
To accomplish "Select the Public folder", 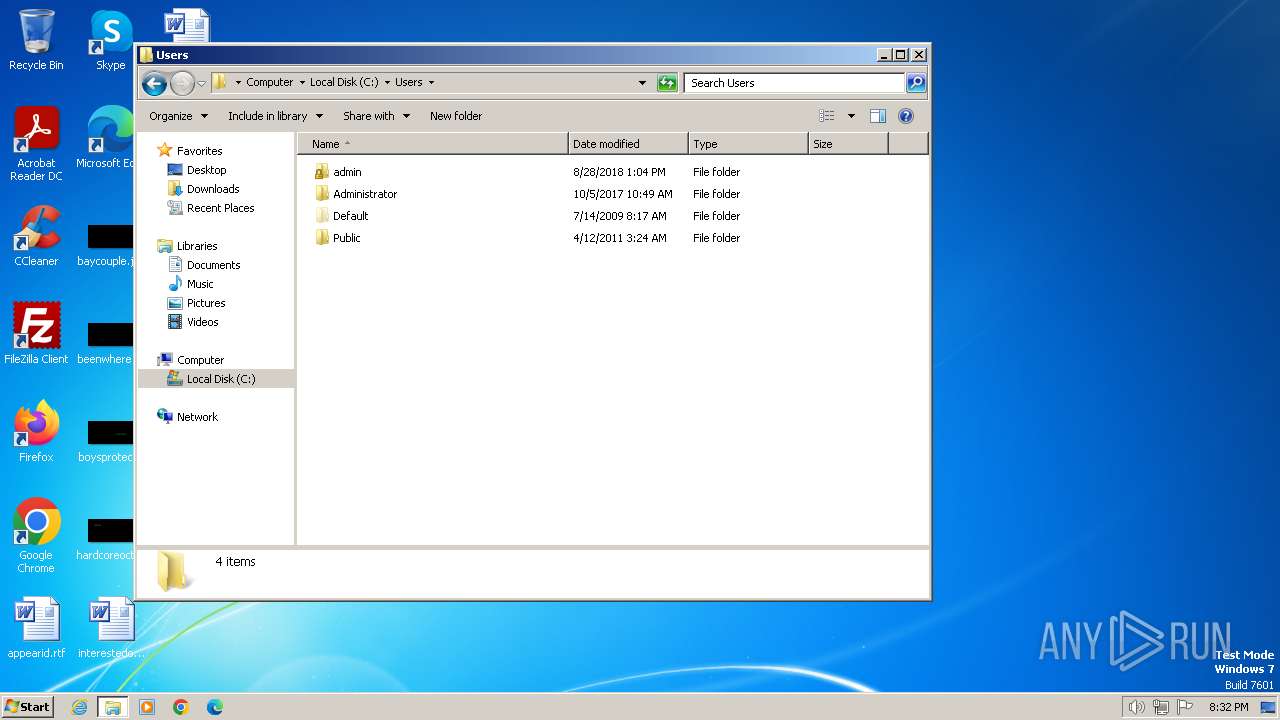I will click(337, 238).
